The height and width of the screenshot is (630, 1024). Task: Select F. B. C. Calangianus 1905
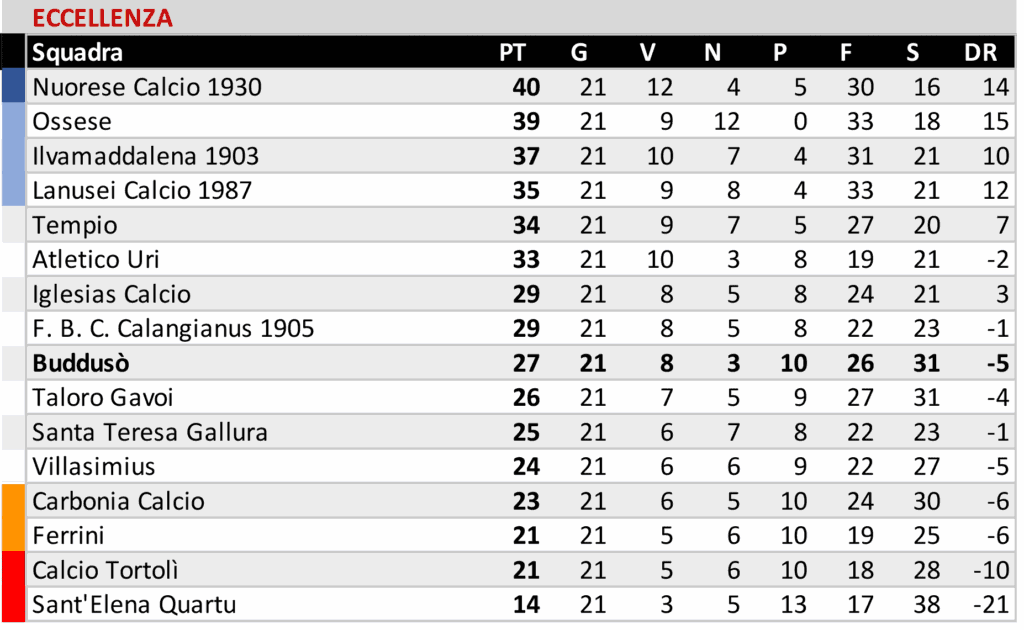[173, 328]
